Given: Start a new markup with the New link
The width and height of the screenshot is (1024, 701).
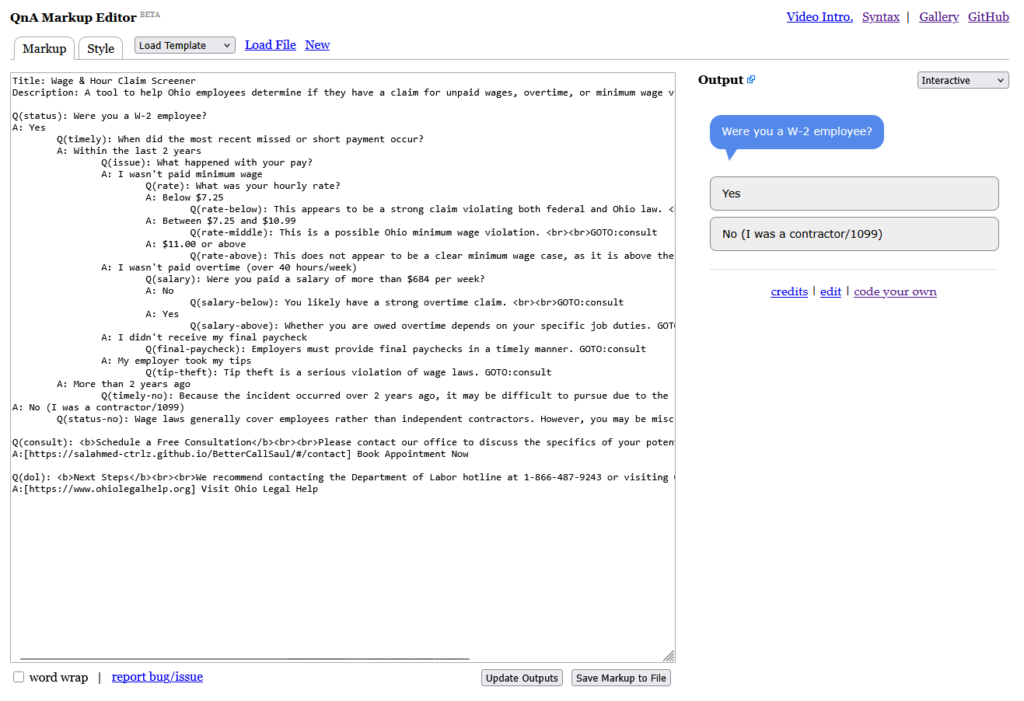Looking at the screenshot, I should pos(317,45).
